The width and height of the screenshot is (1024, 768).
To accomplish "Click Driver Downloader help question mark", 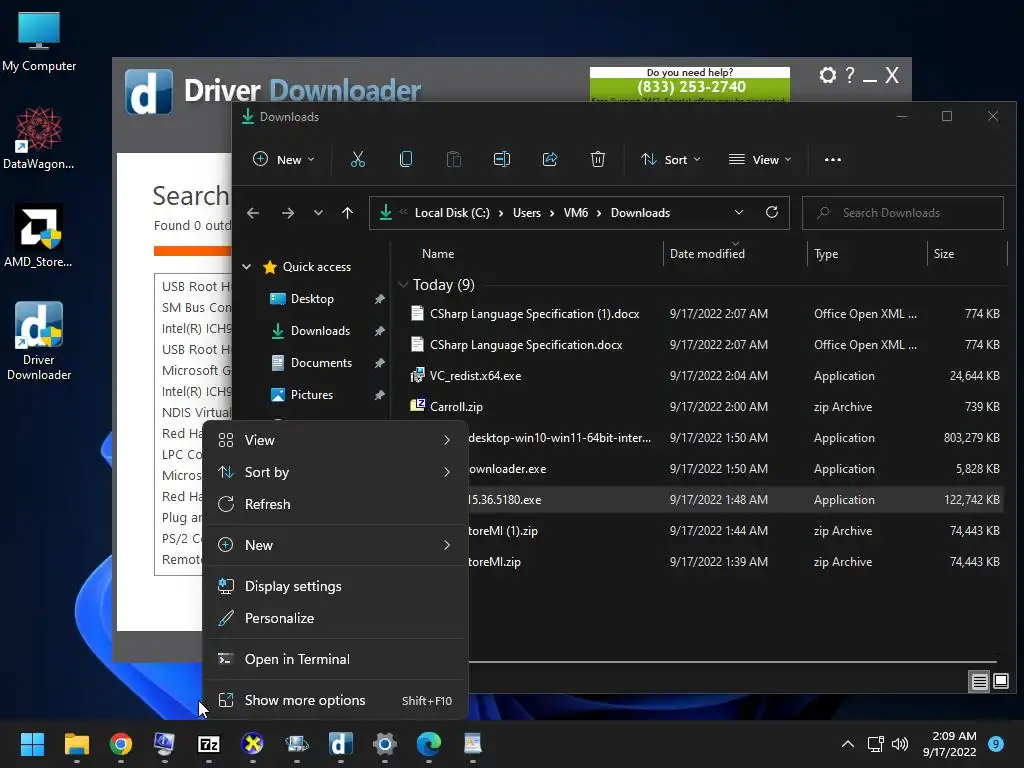I will point(850,75).
